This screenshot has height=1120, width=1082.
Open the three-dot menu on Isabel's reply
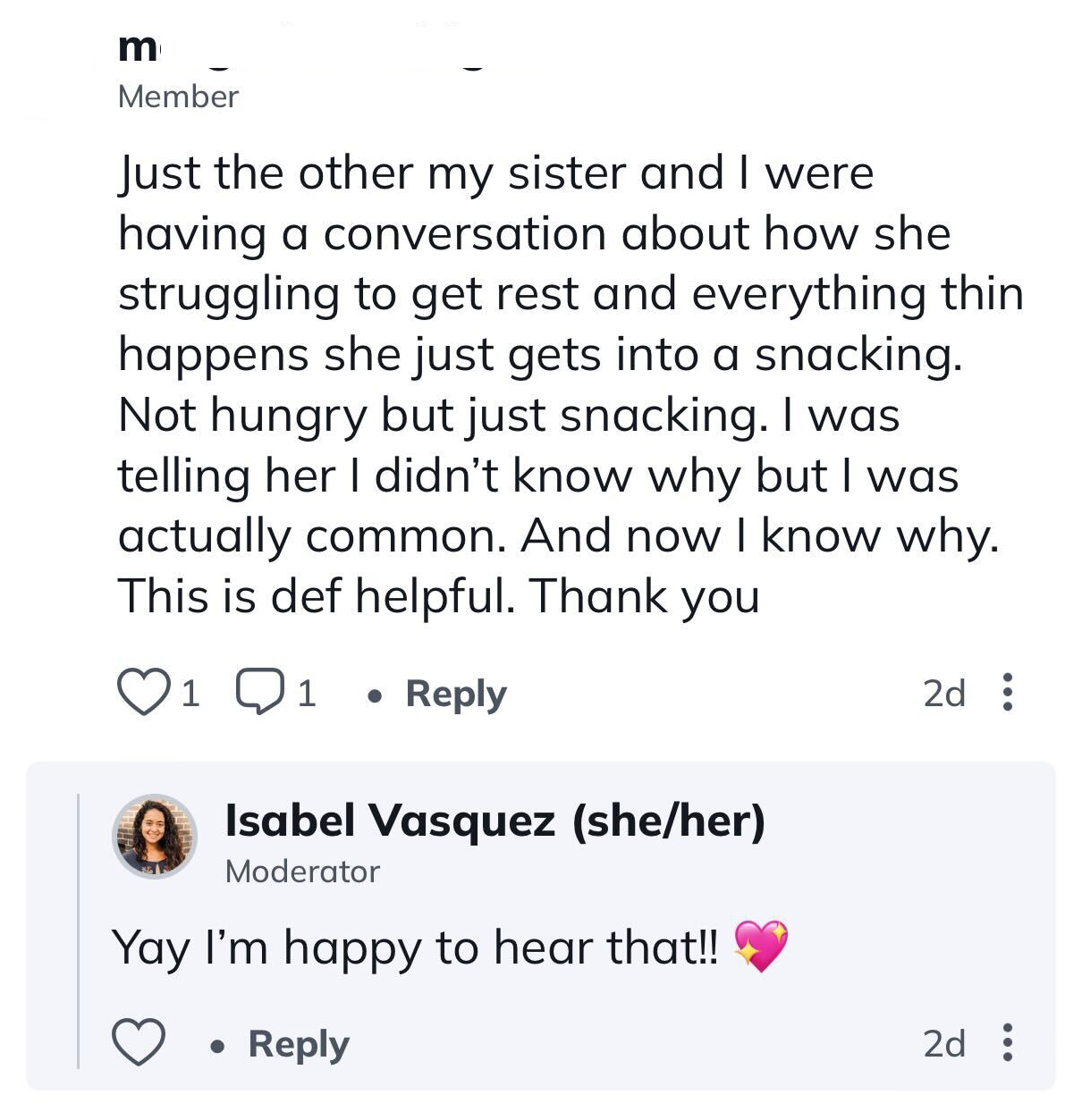click(1008, 1042)
